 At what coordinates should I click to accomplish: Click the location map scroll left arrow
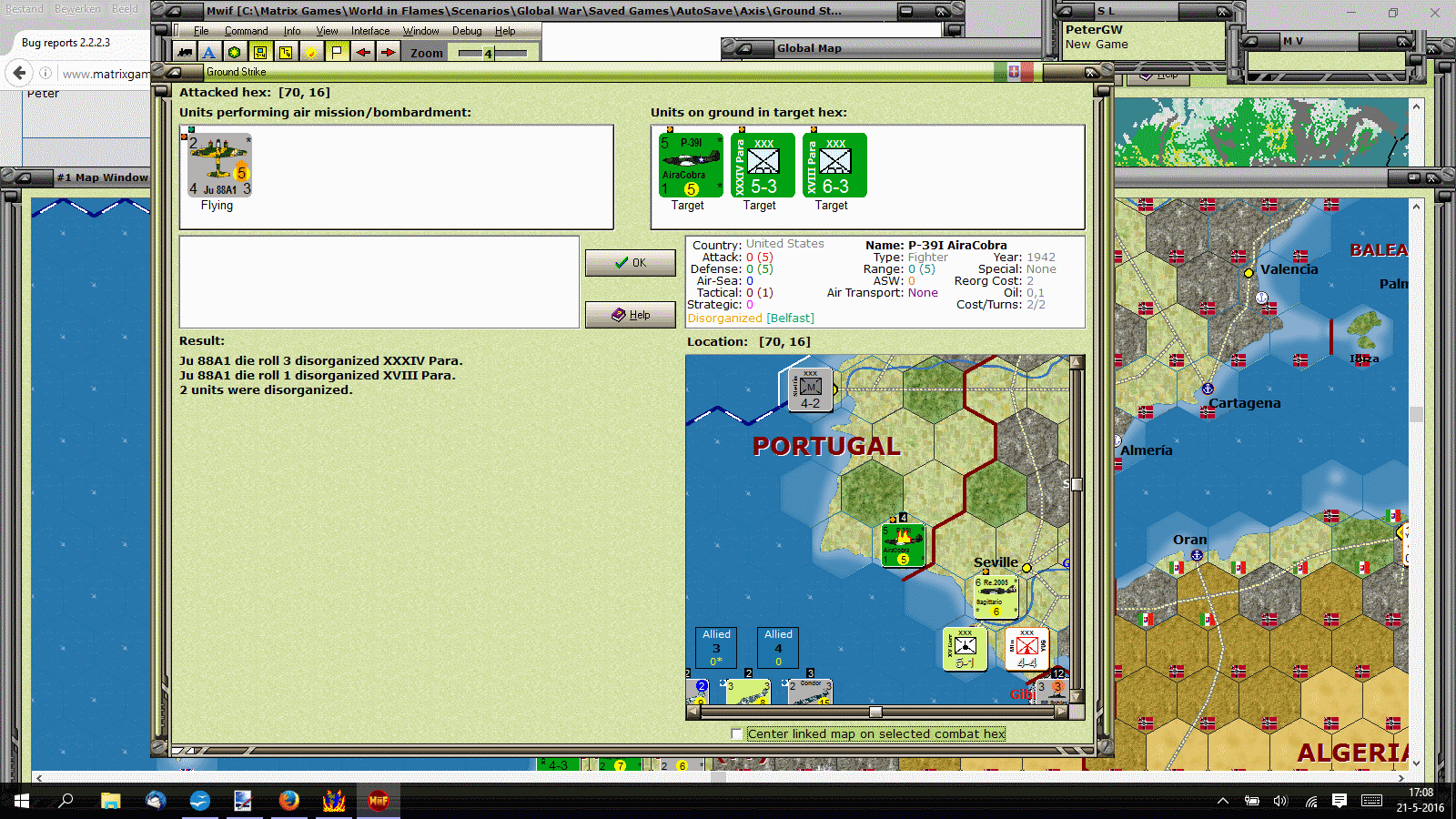tap(695, 713)
